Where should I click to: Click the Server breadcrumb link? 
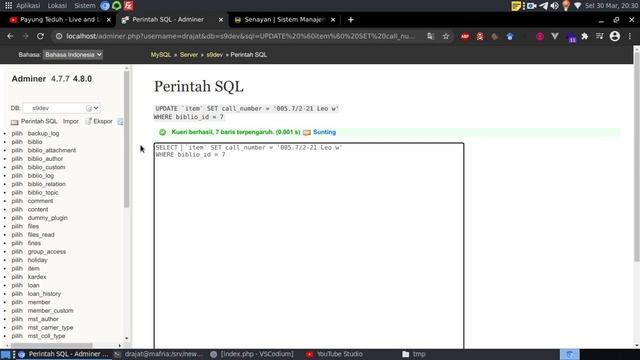tap(189, 55)
